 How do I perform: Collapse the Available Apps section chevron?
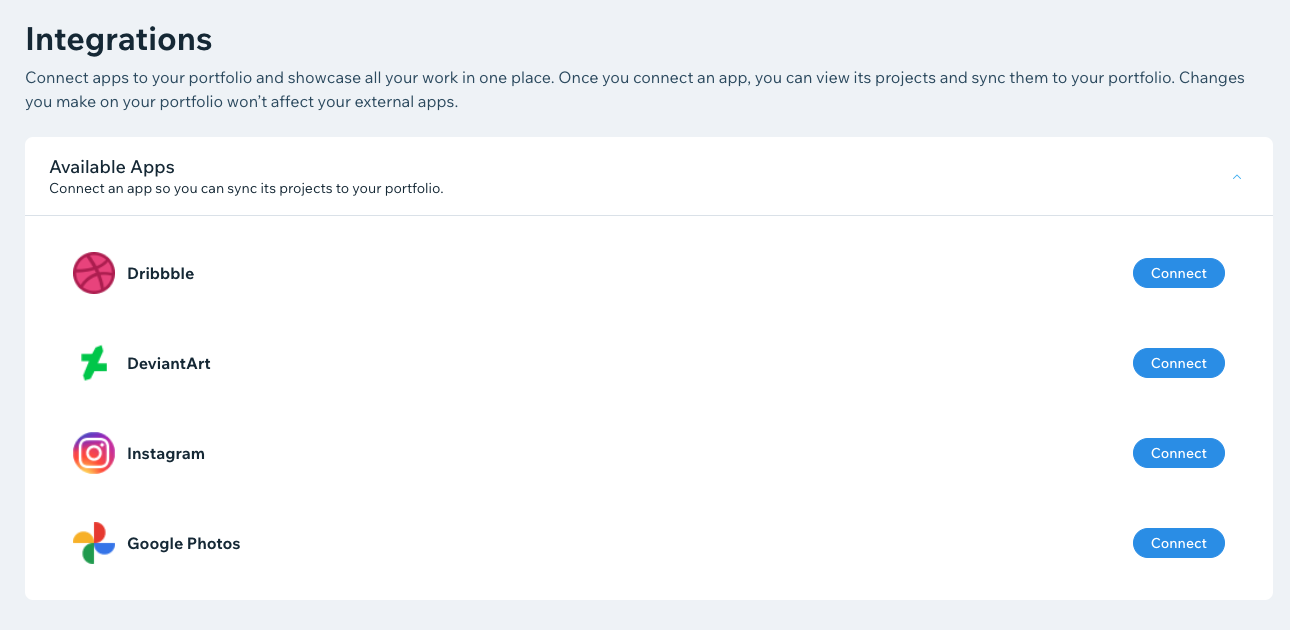pos(1237,177)
